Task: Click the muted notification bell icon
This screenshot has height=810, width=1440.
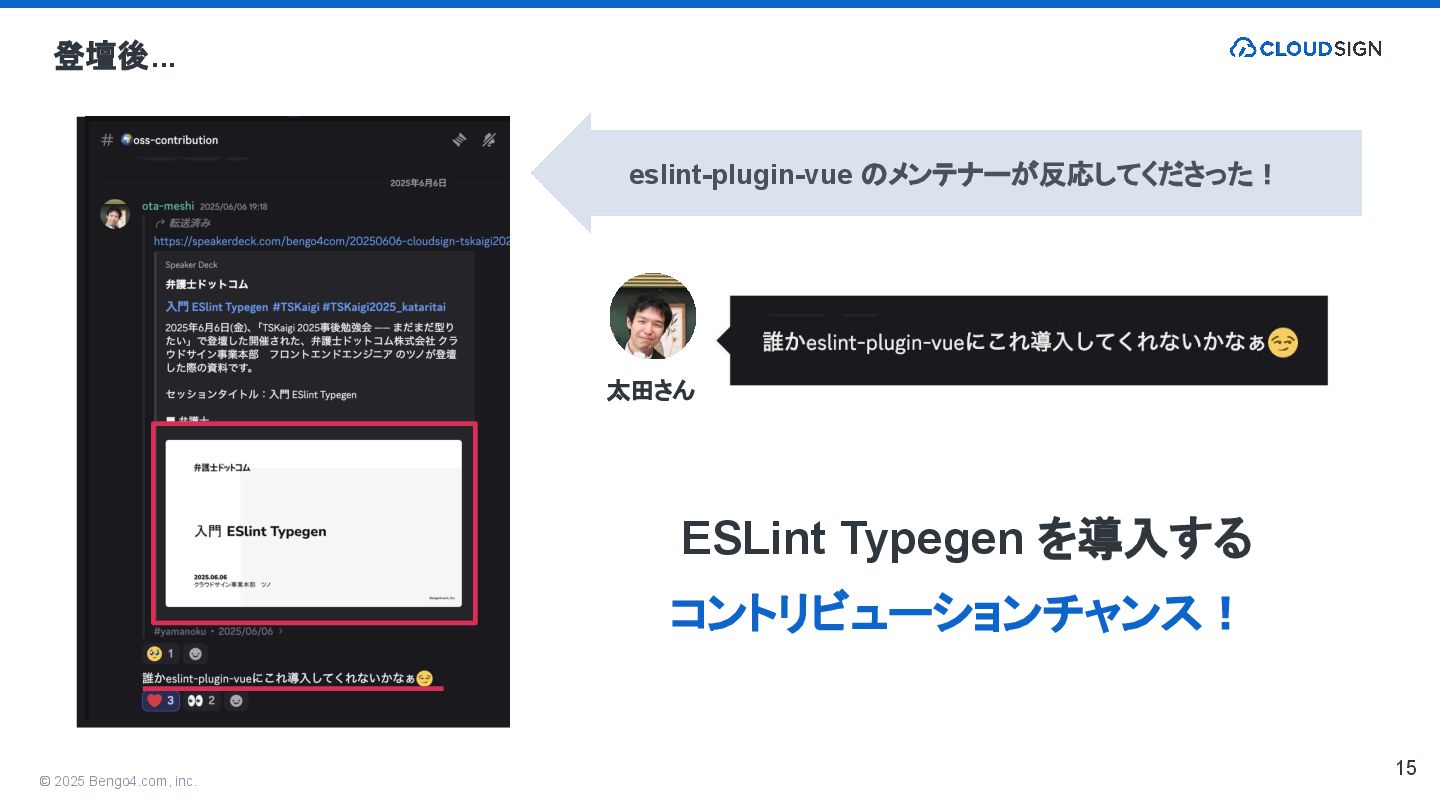Action: (x=489, y=140)
